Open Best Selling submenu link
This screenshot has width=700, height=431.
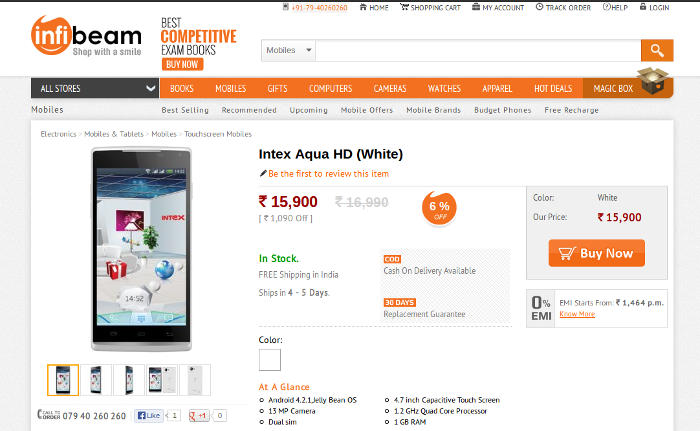point(185,110)
